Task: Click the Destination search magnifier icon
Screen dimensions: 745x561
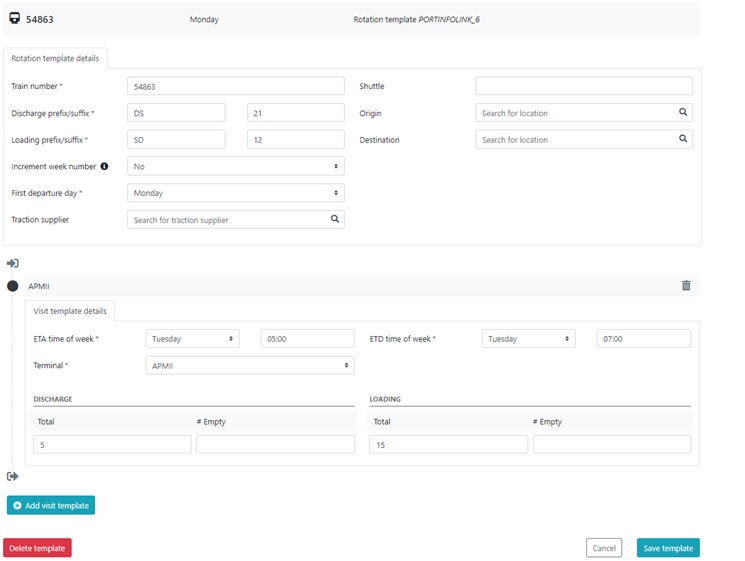Action: (683, 139)
